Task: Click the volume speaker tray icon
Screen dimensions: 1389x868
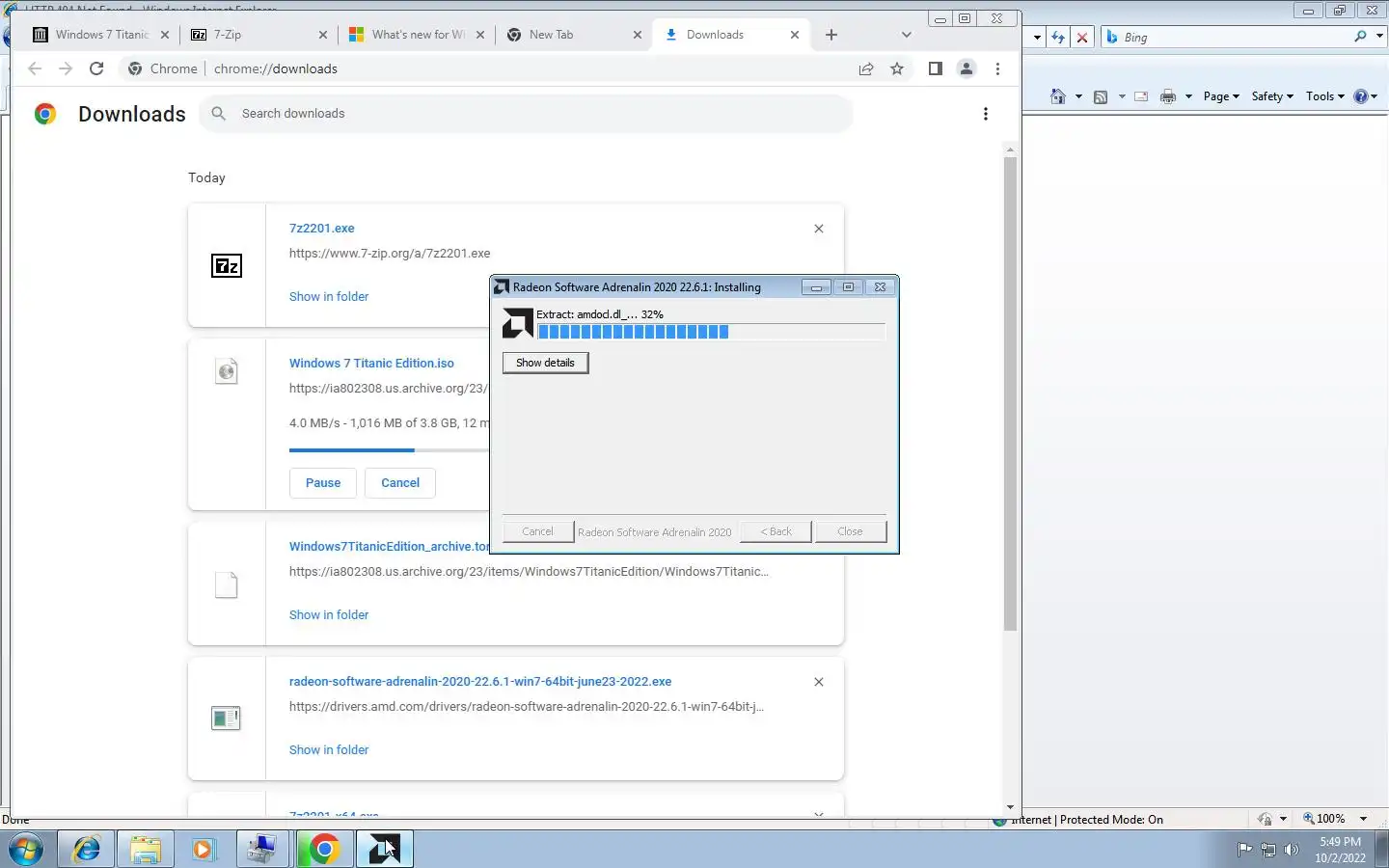Action: 1292,850
